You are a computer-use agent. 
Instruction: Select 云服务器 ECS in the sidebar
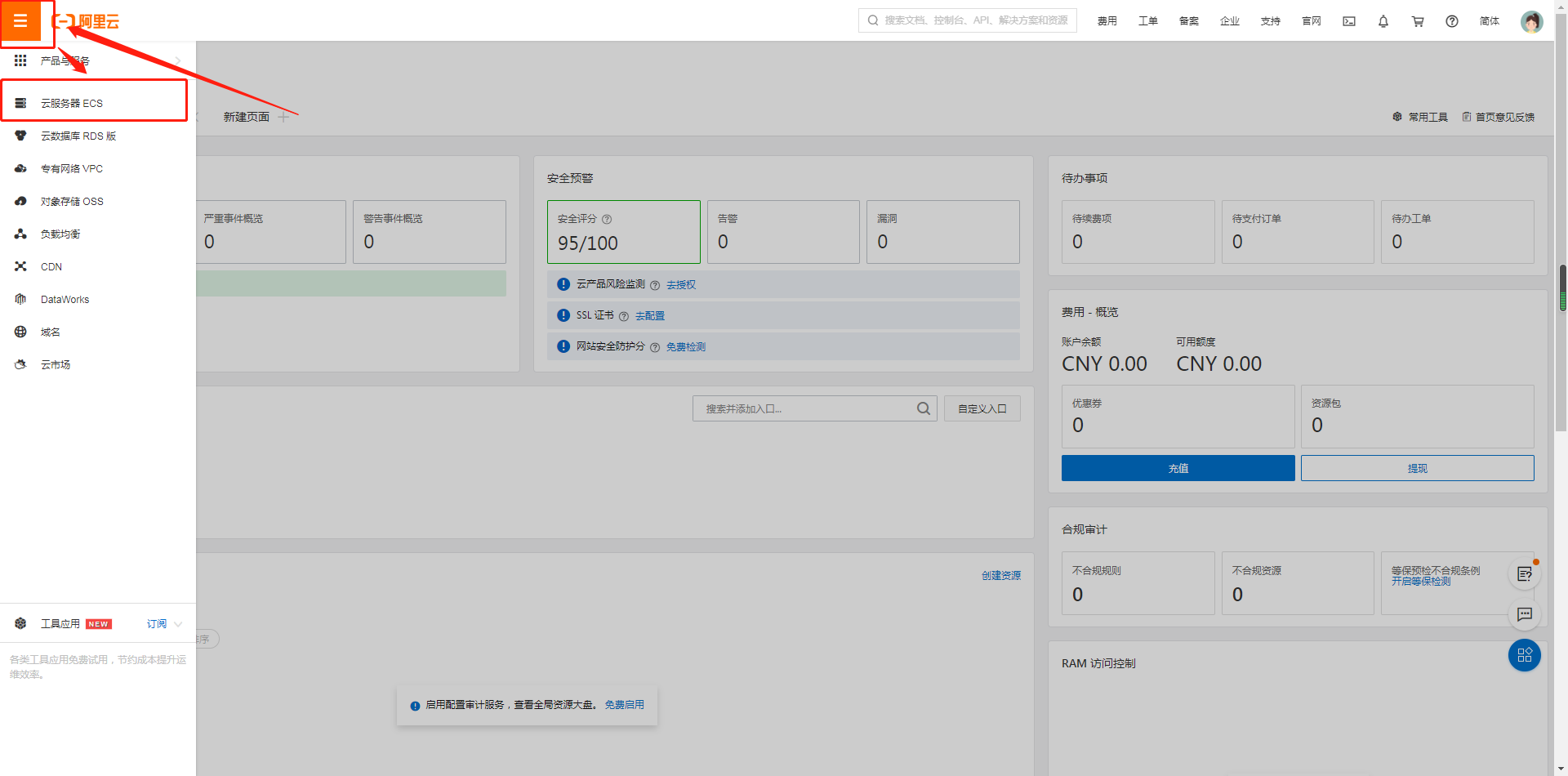pos(94,103)
